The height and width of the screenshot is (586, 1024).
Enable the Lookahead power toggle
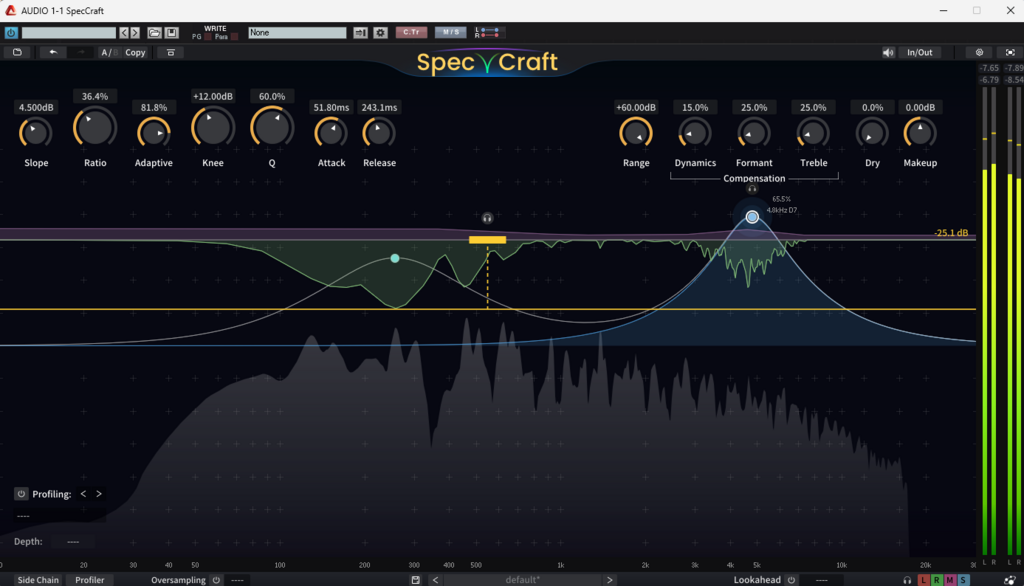pos(792,579)
